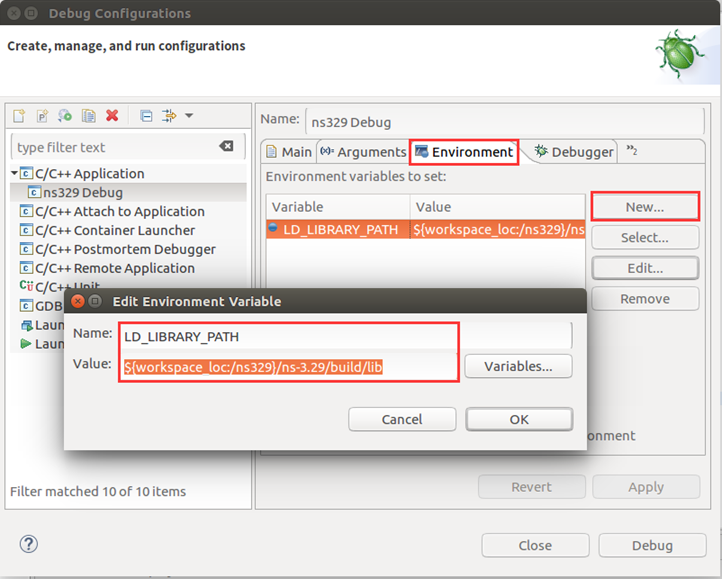
Task: Close the Edit Environment Variable dialog
Action: pos(78,301)
